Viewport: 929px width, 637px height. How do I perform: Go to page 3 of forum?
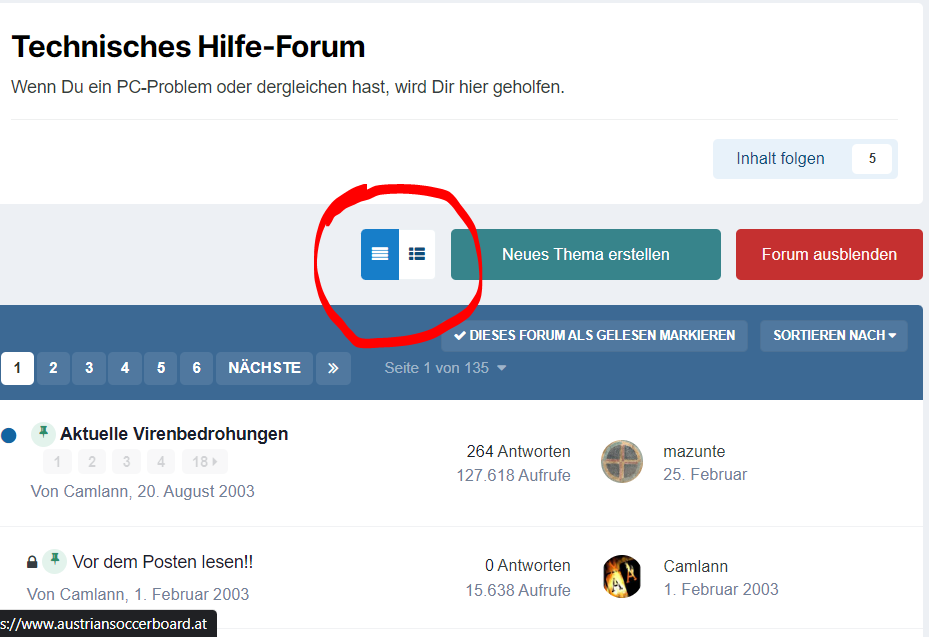[x=89, y=368]
